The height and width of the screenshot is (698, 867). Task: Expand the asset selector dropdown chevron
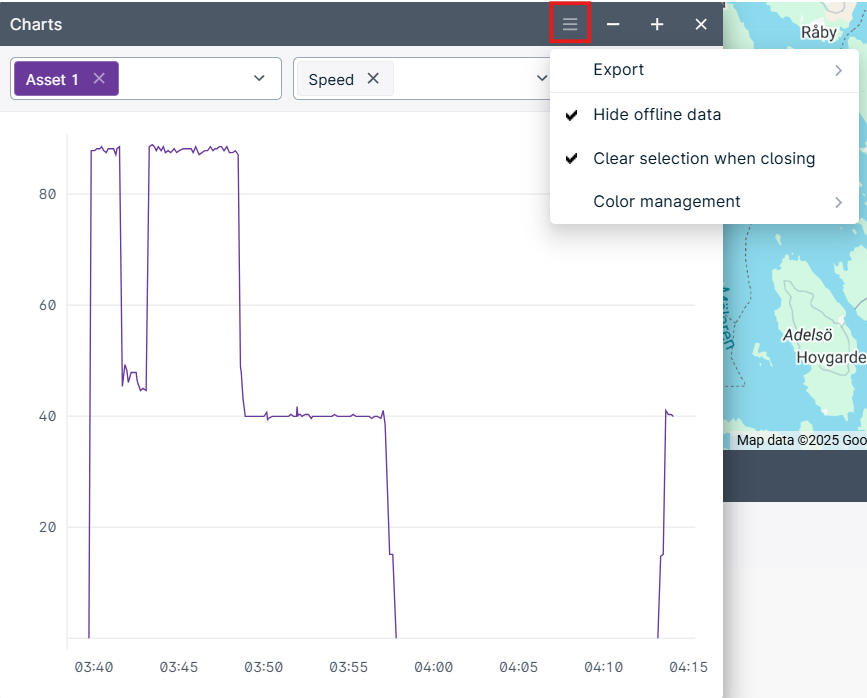[x=259, y=79]
